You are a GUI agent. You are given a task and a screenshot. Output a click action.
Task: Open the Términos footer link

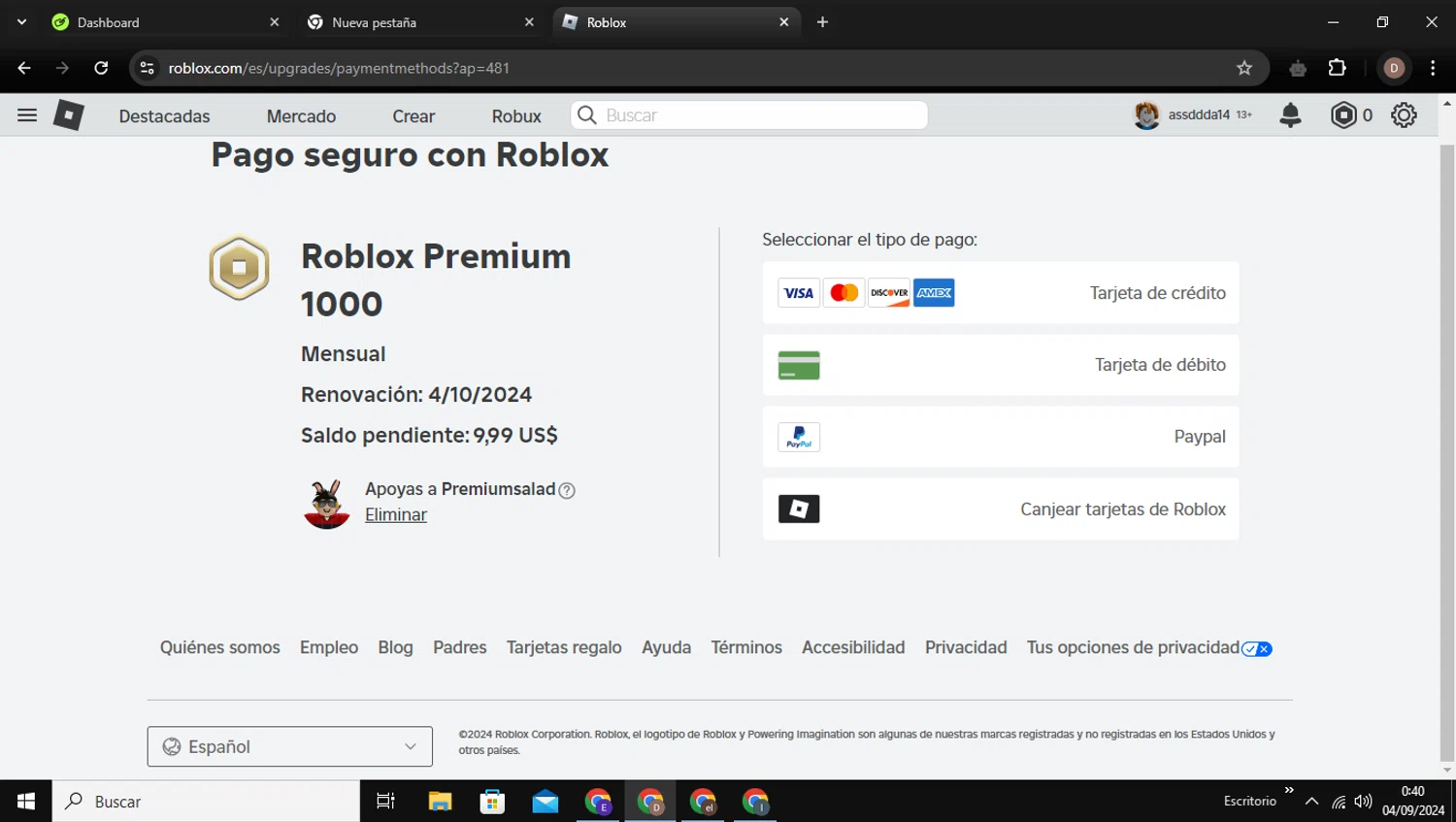point(746,647)
